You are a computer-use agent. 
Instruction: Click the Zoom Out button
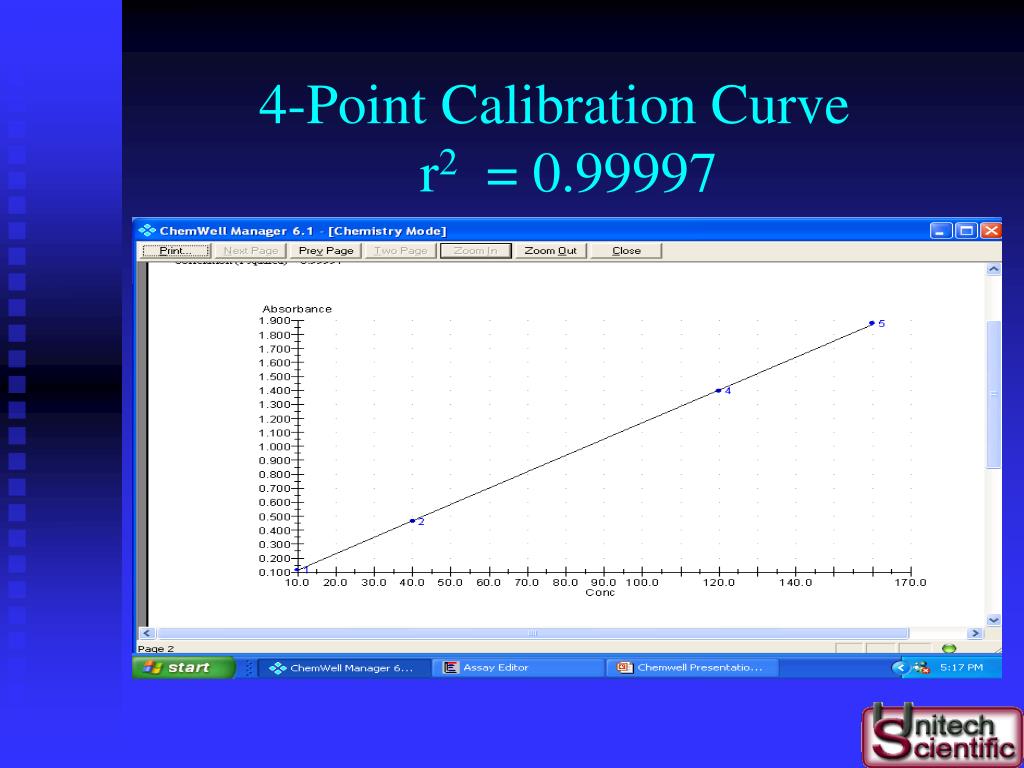pos(551,251)
